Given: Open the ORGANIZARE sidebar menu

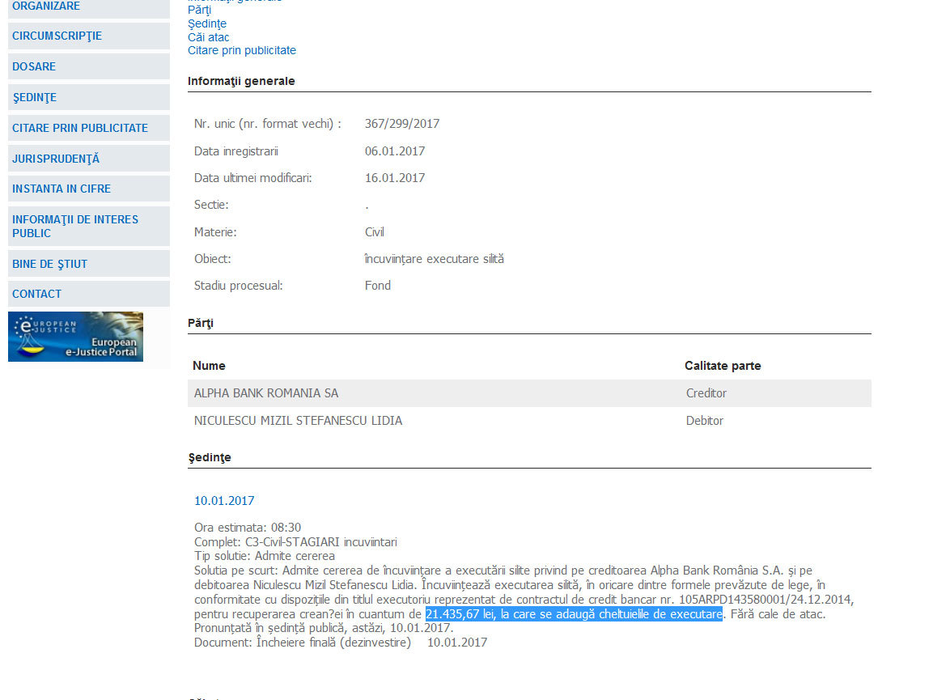Looking at the screenshot, I should click(89, 7).
